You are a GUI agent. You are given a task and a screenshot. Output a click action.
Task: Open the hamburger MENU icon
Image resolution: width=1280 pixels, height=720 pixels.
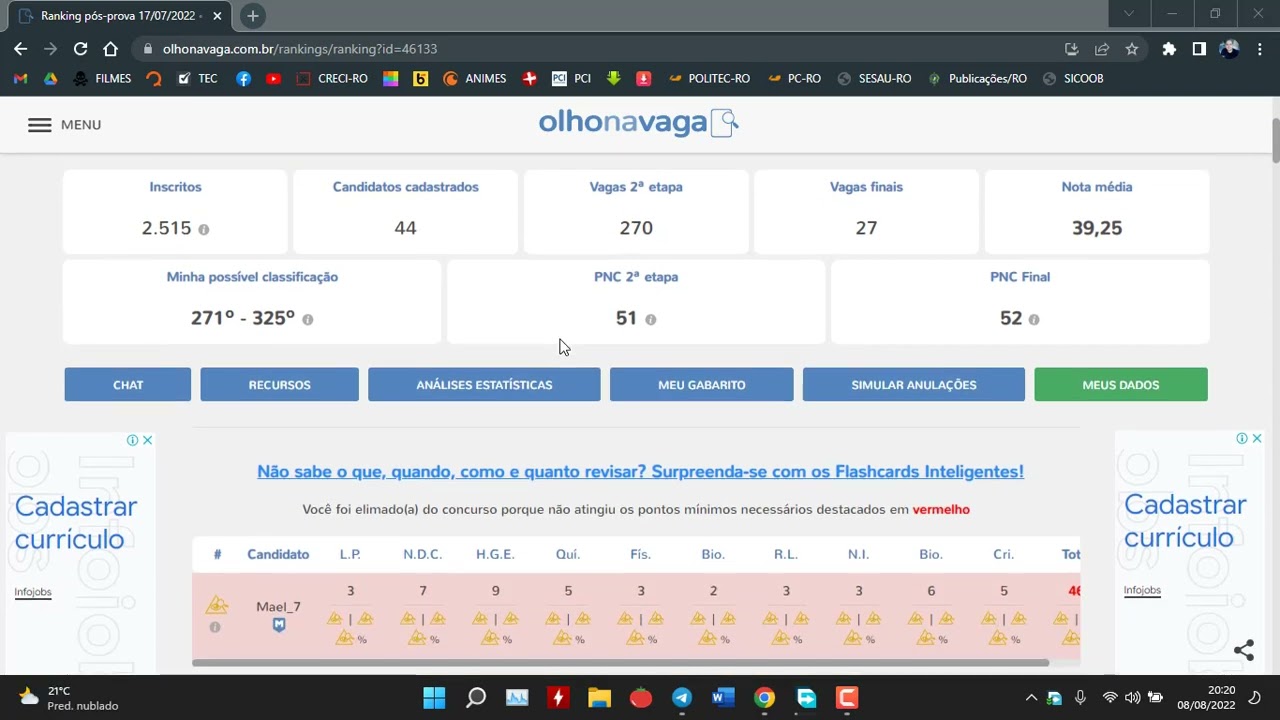pos(39,125)
